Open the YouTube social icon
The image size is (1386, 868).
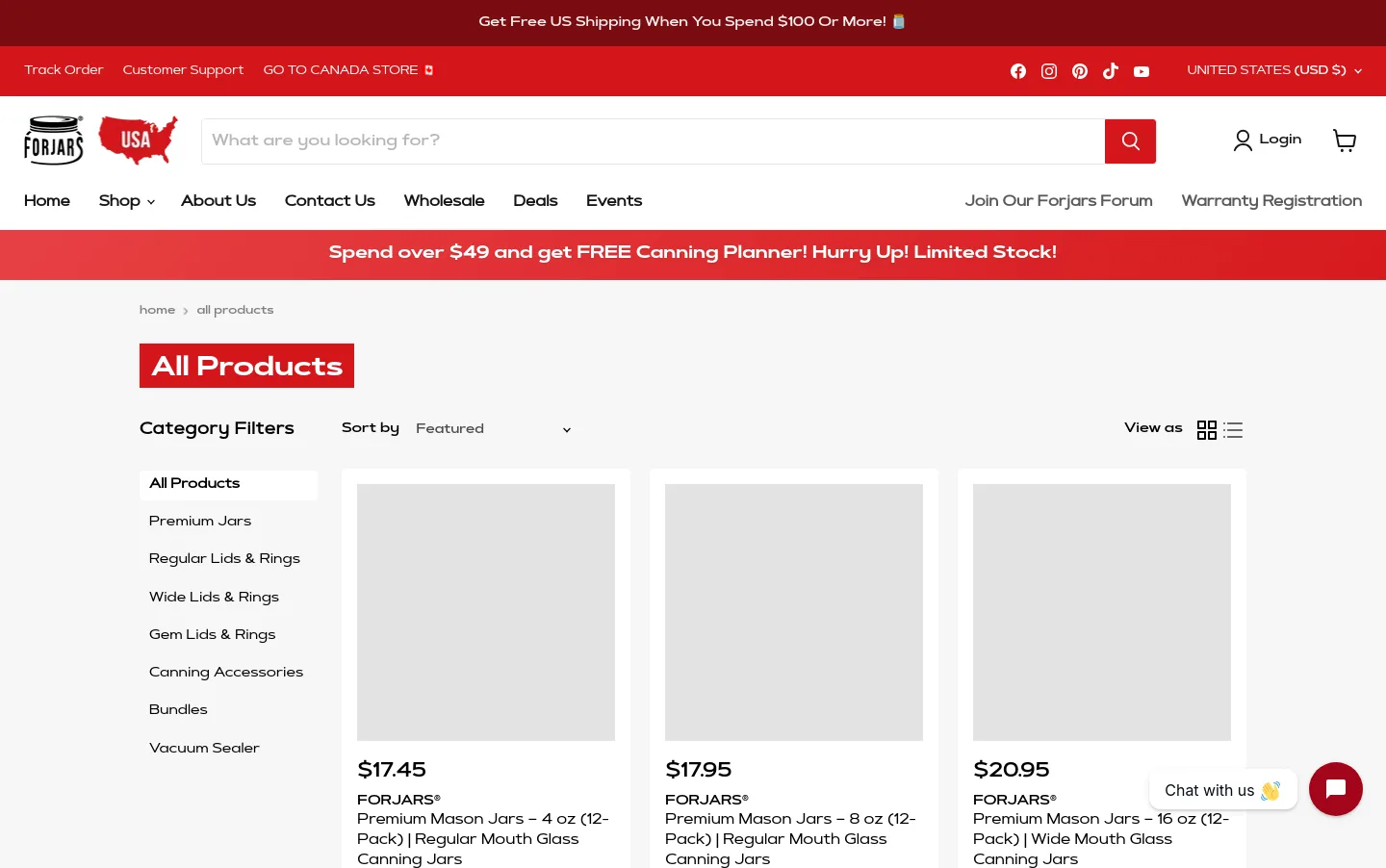(x=1142, y=71)
